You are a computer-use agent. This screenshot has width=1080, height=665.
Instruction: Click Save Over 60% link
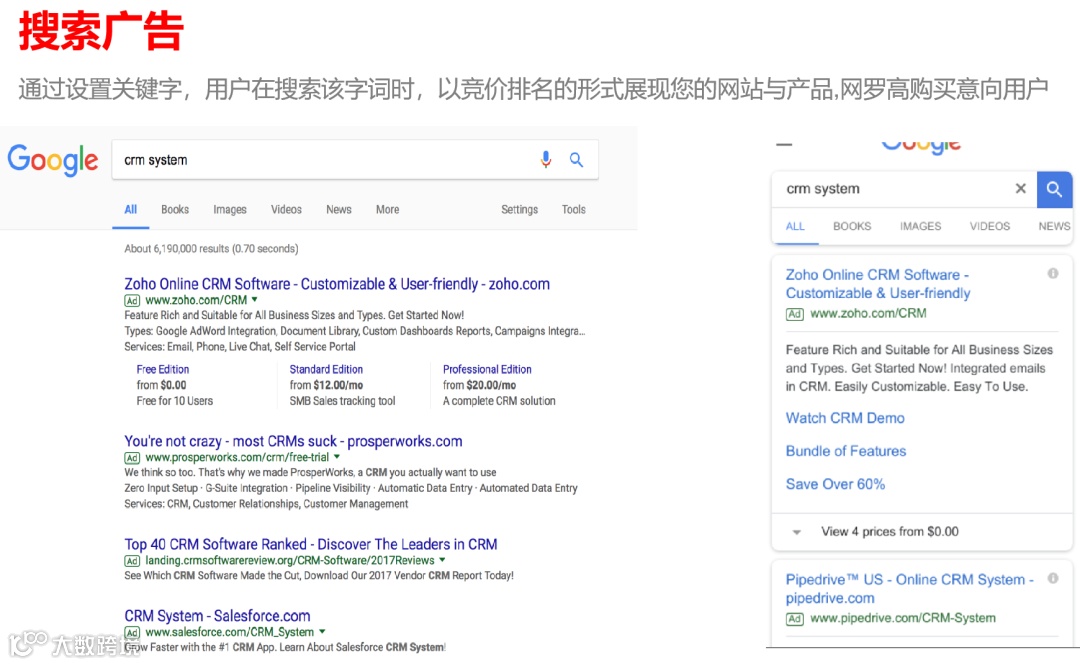coord(835,484)
